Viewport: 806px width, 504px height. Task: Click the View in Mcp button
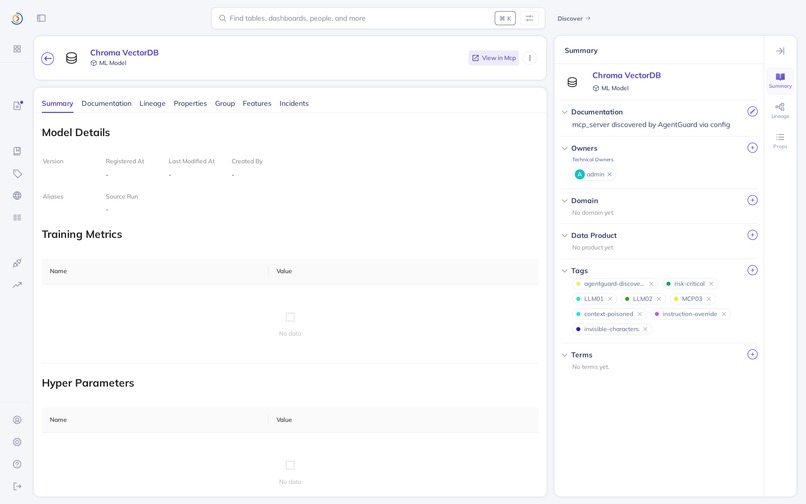point(493,58)
